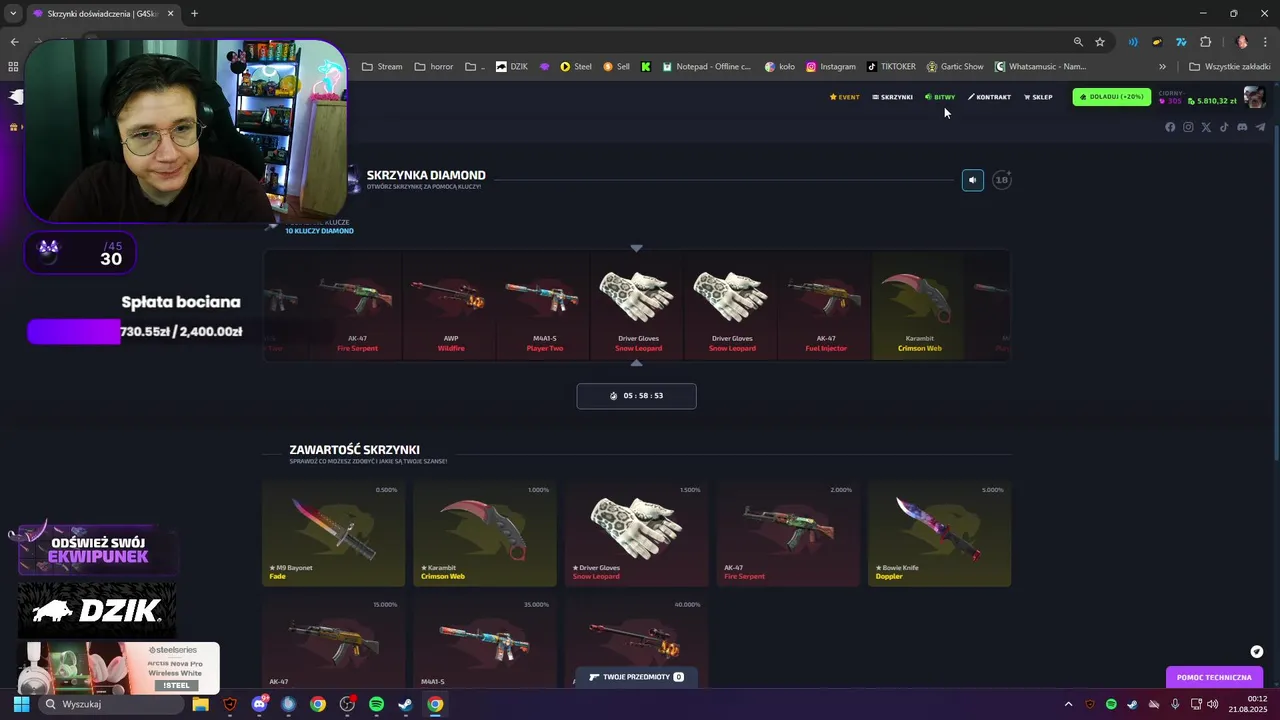
Task: Click the zoom magnifier icon in address bar
Action: 1078,42
